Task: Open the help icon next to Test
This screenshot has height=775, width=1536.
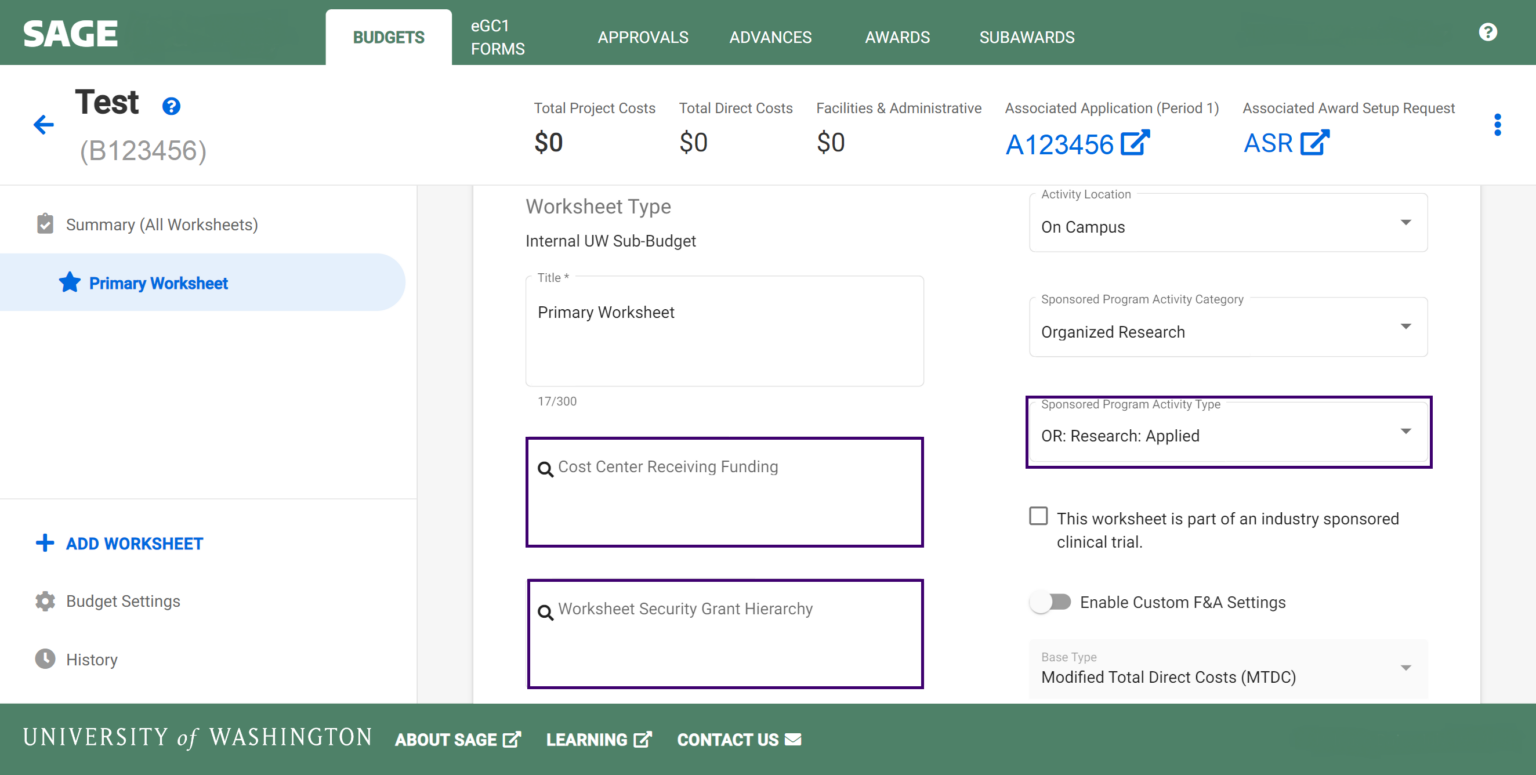Action: 171,106
